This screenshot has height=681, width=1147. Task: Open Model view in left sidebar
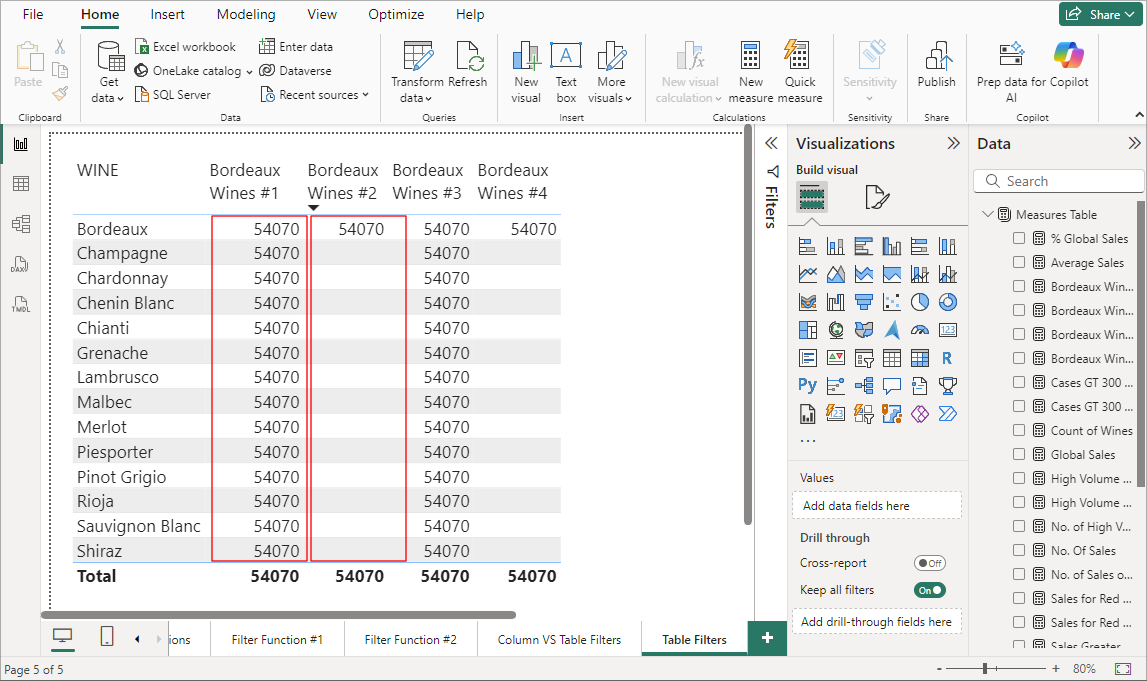point(20,224)
